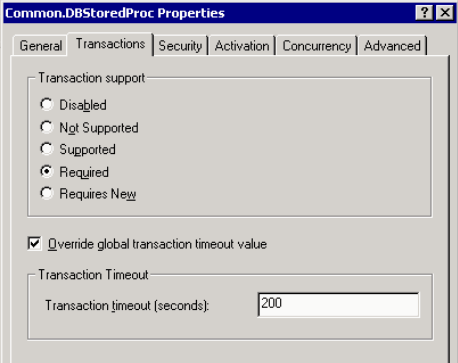Open the context help question mark button
458x363 pixels.
424,13
